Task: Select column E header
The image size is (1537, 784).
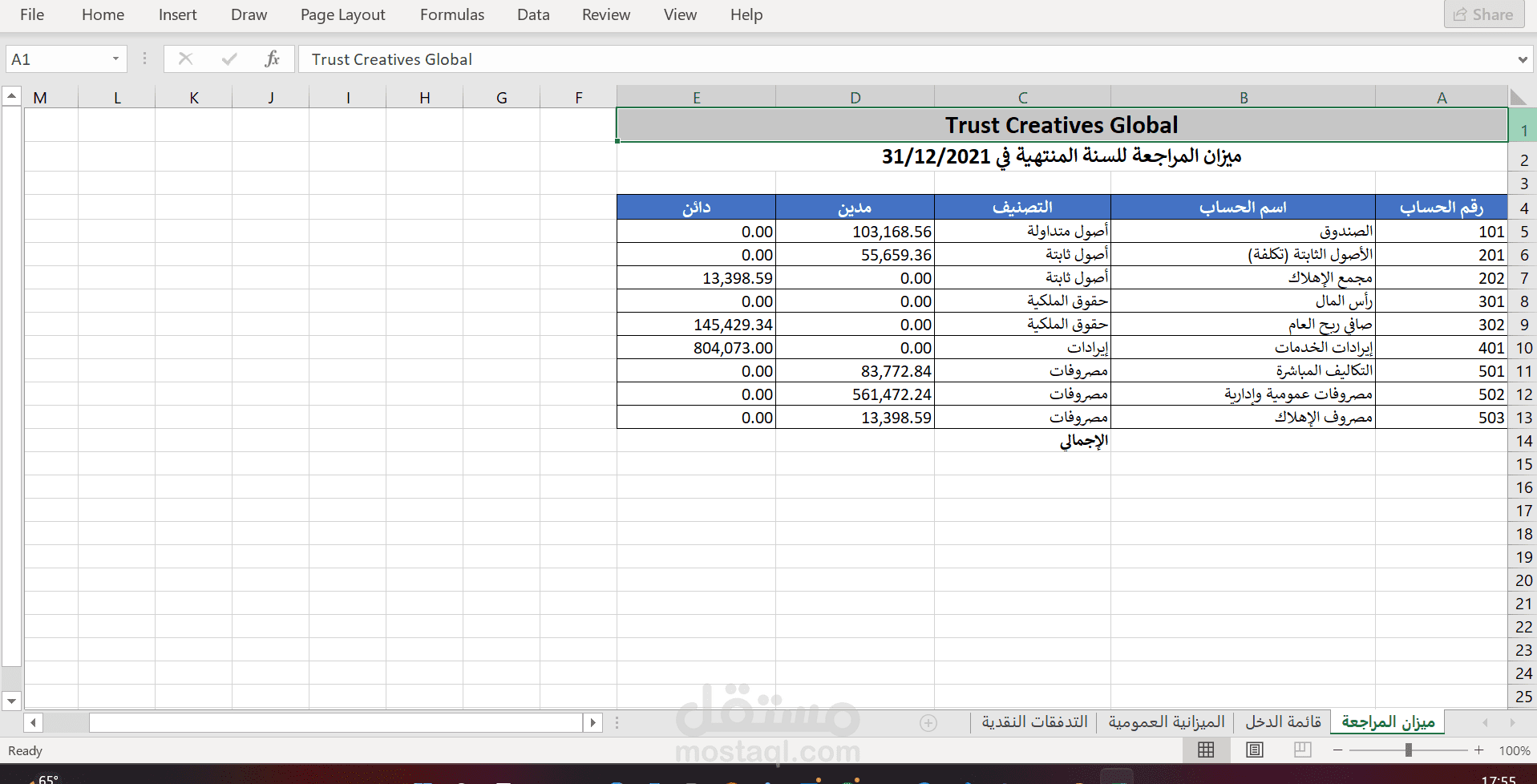Action: [697, 97]
